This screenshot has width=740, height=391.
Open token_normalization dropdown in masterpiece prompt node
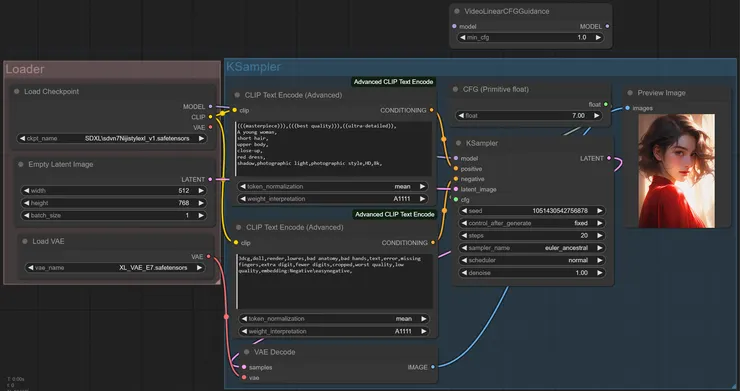[333, 187]
